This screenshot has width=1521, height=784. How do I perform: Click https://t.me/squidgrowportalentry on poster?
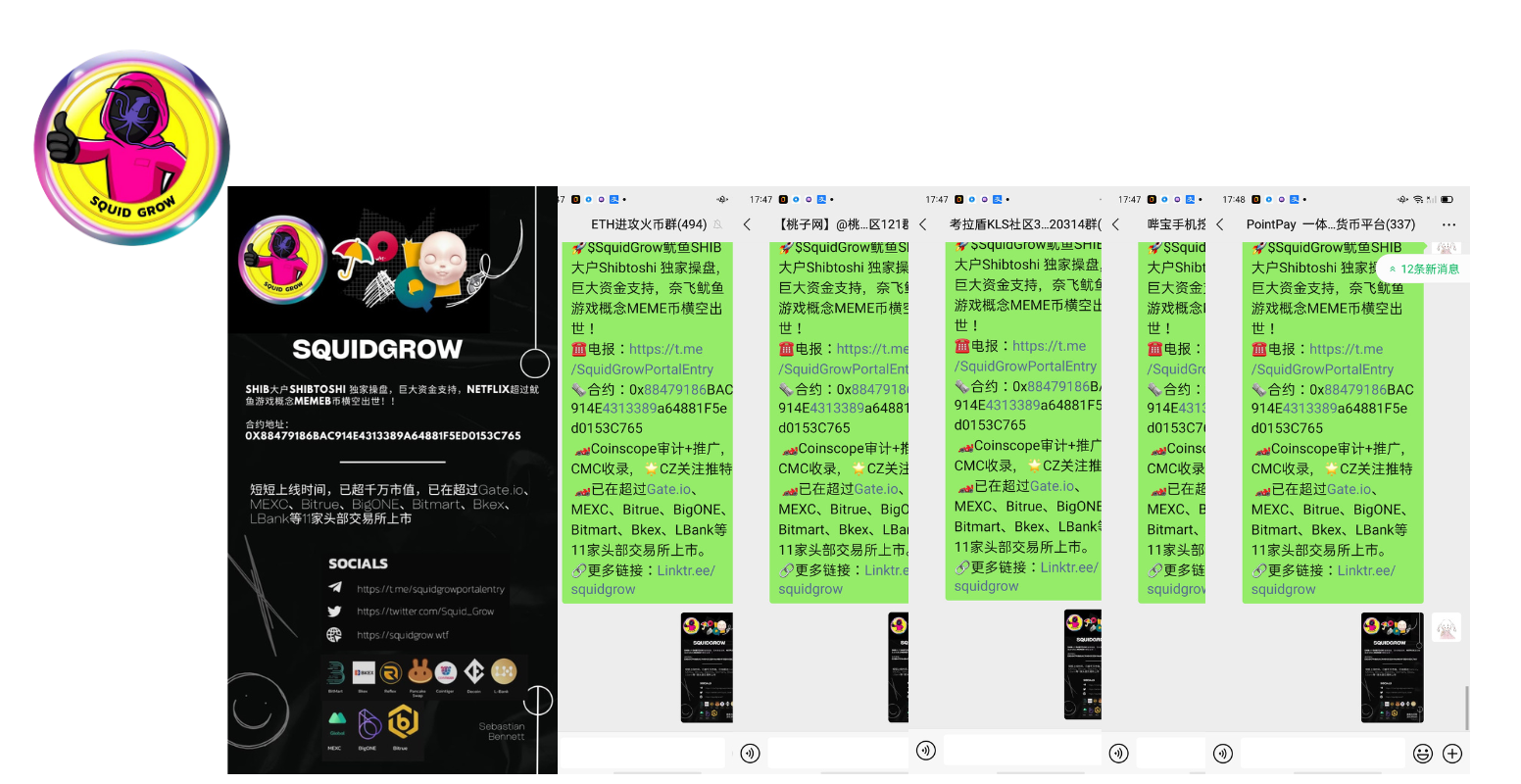430,589
